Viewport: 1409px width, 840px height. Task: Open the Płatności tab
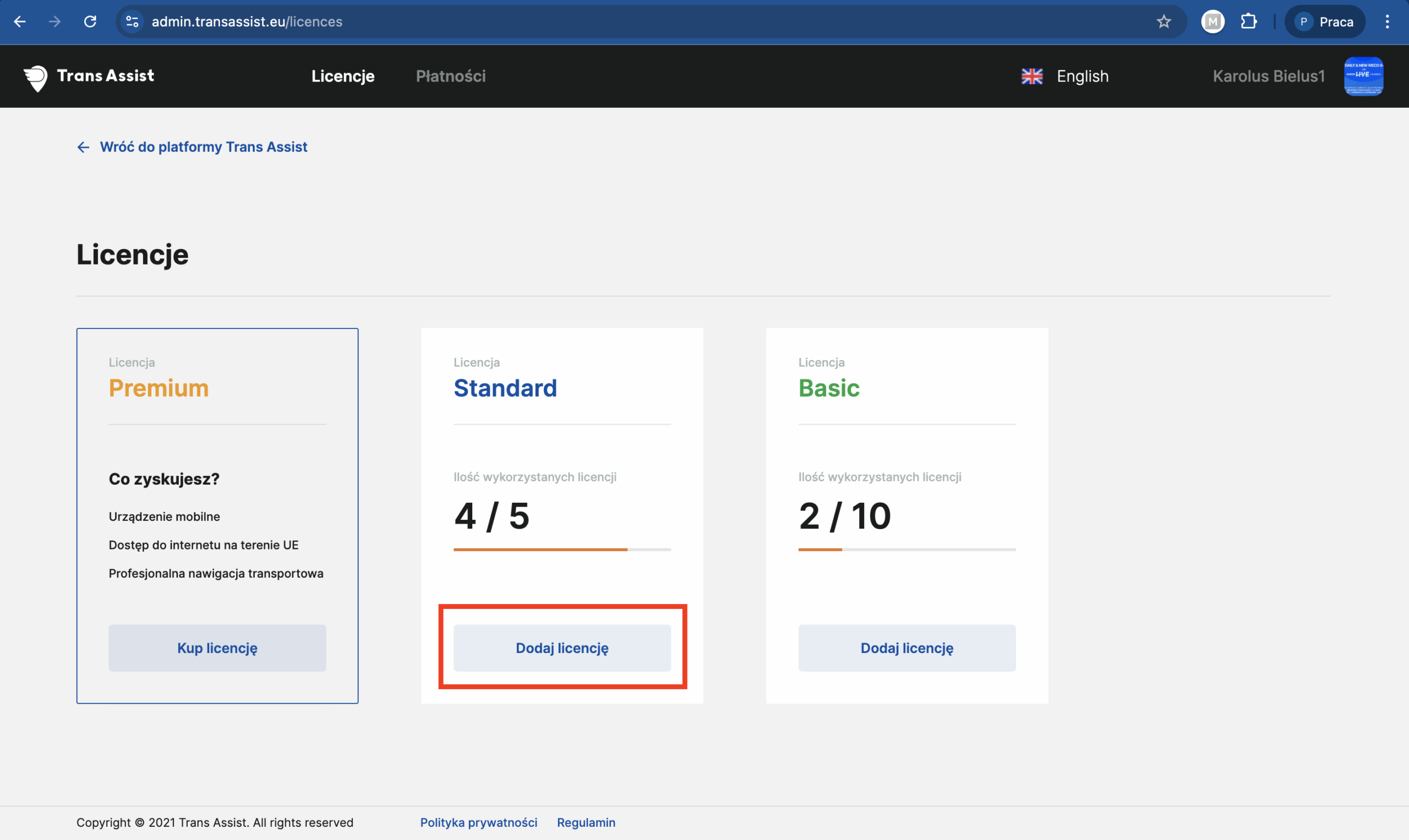(451, 76)
